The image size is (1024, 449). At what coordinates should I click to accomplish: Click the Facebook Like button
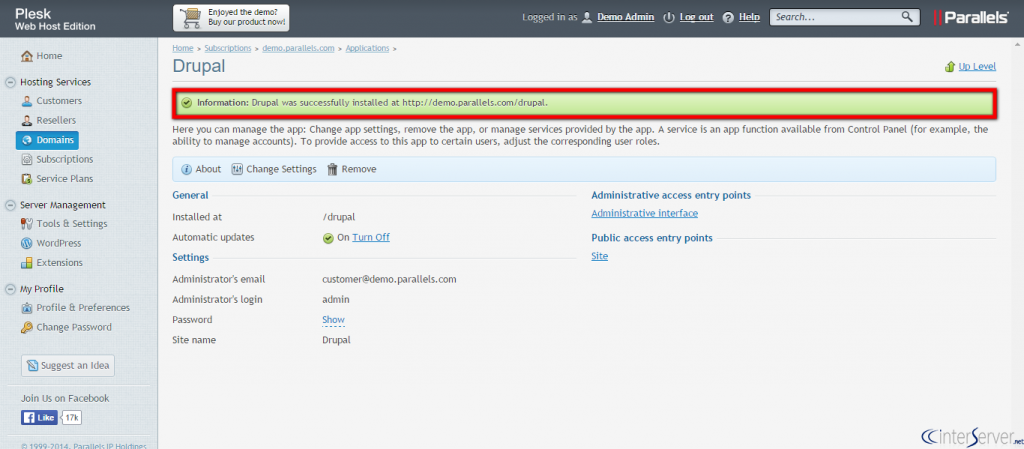[x=39, y=418]
